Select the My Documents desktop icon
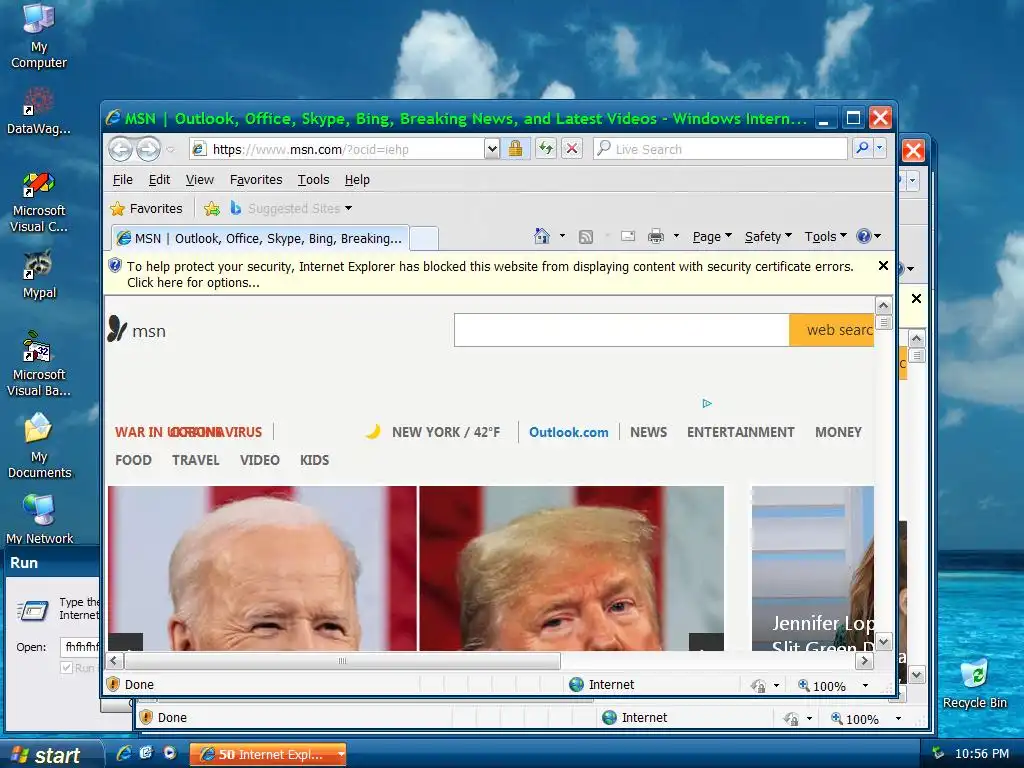1024x768 pixels. (x=39, y=446)
